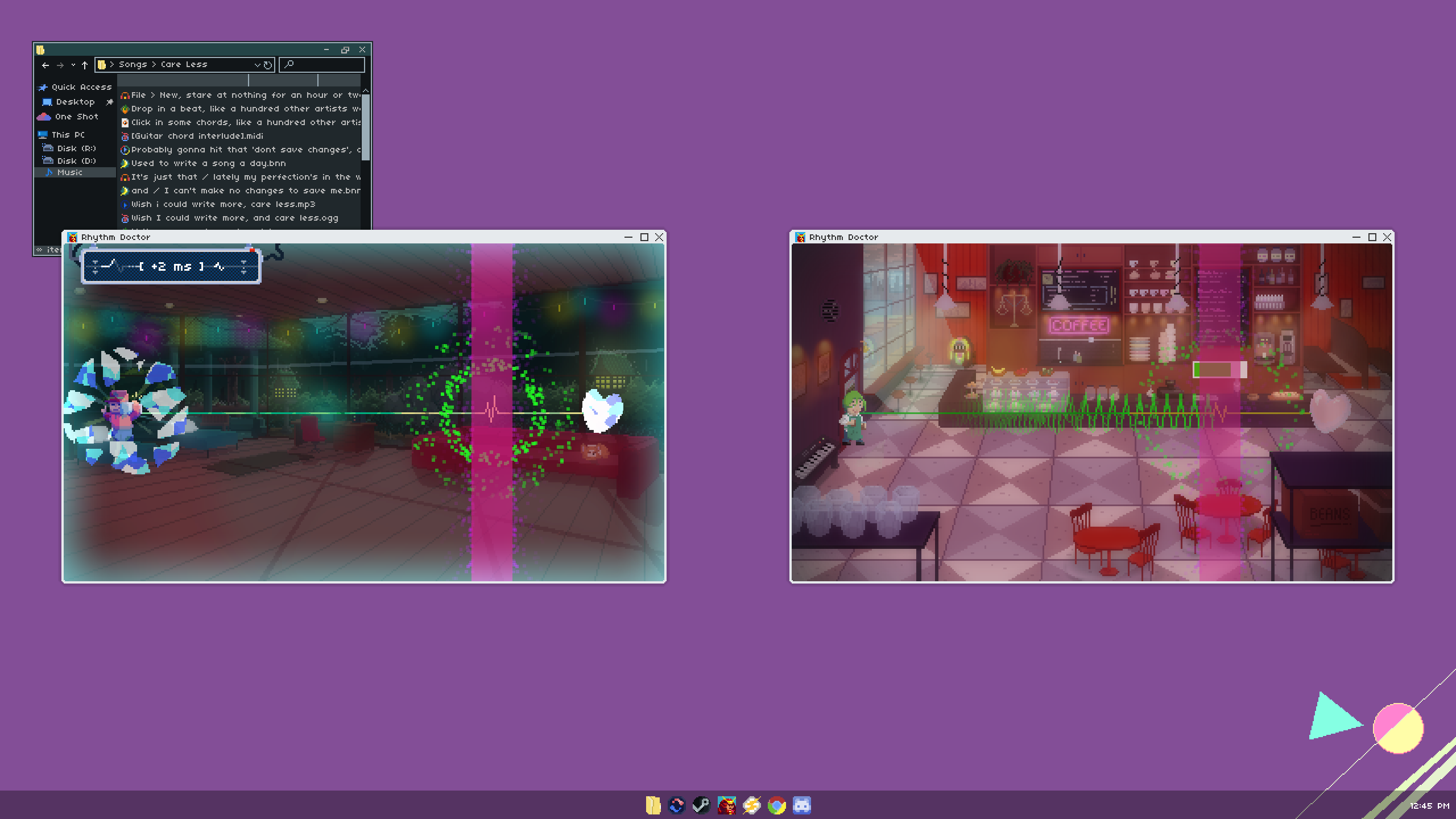Unpin Desktop using the pin icon
Screen dimensions: 1456x819
click(109, 102)
